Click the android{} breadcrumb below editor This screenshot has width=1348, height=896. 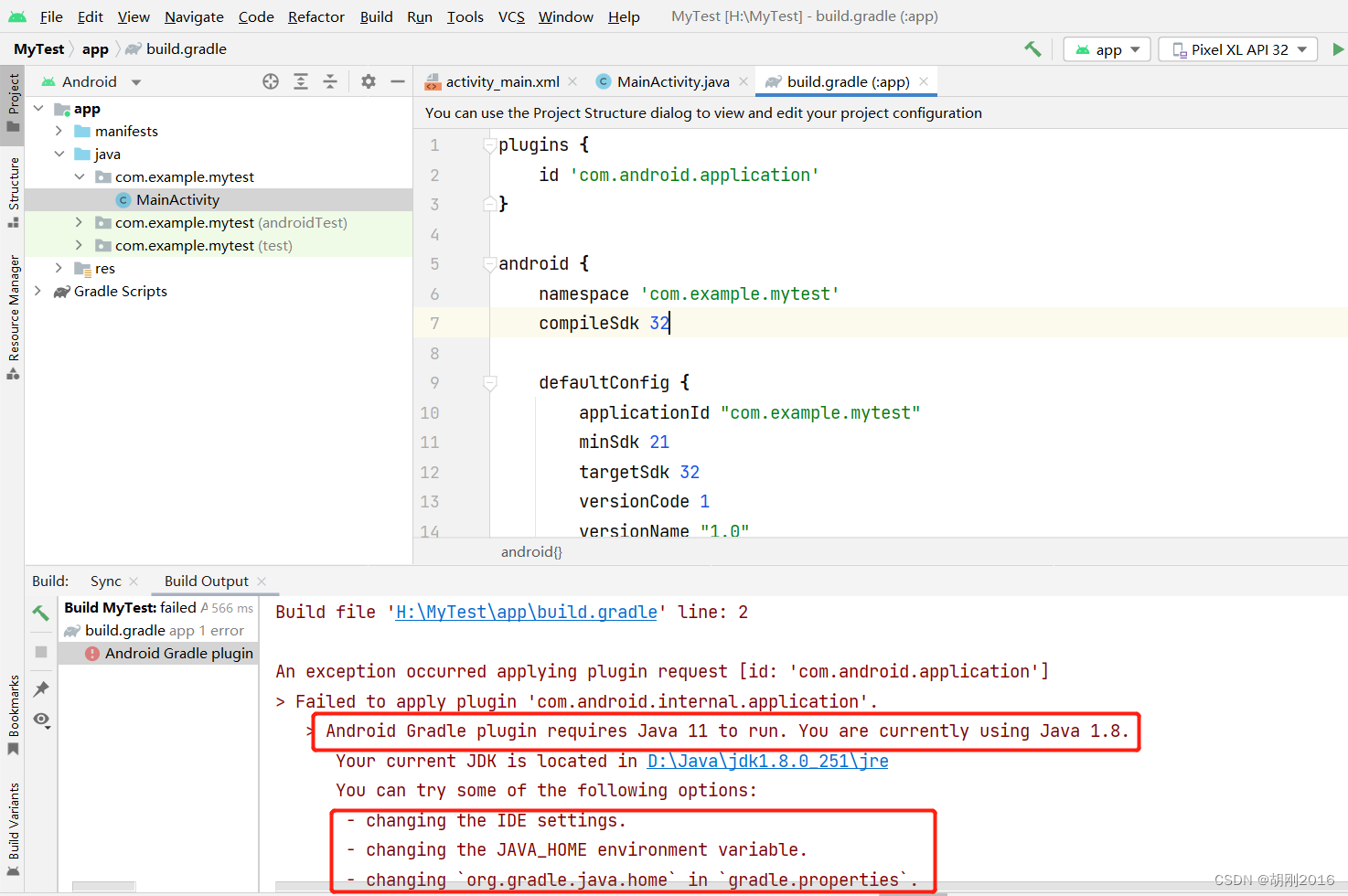coord(531,551)
